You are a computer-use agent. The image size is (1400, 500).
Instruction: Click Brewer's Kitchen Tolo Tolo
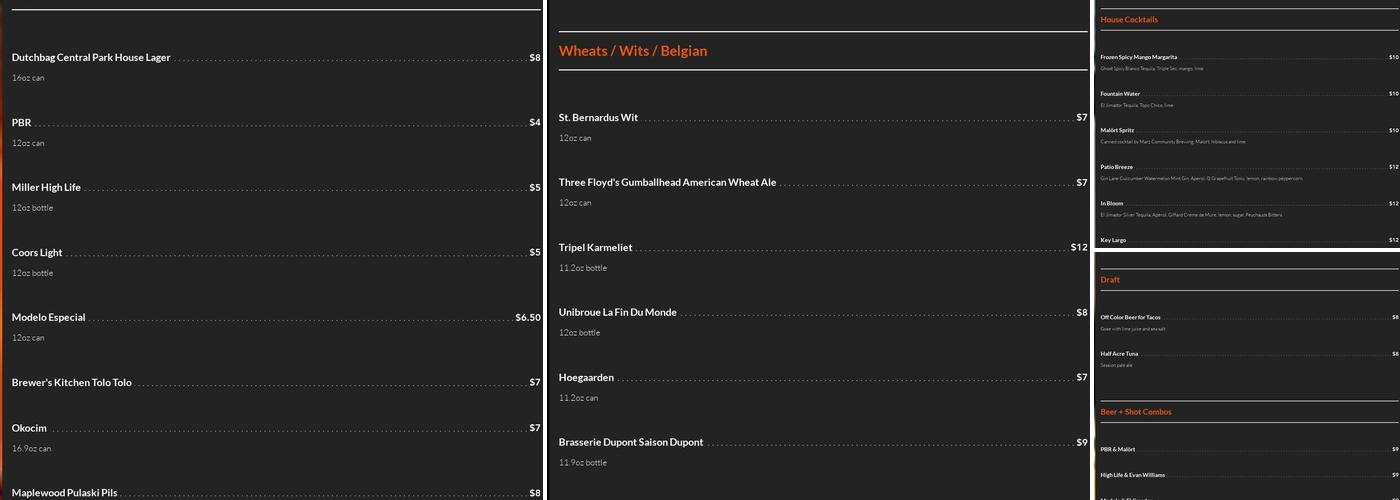pyautogui.click(x=72, y=383)
